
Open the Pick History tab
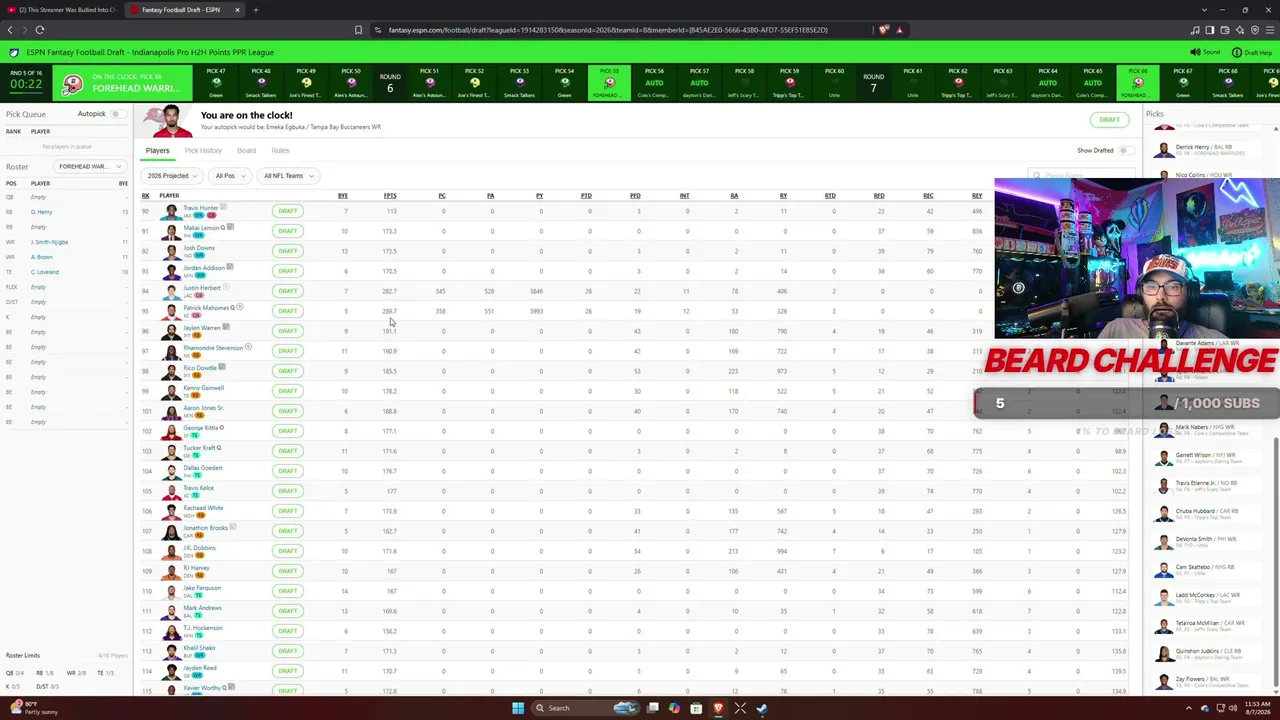(203, 151)
